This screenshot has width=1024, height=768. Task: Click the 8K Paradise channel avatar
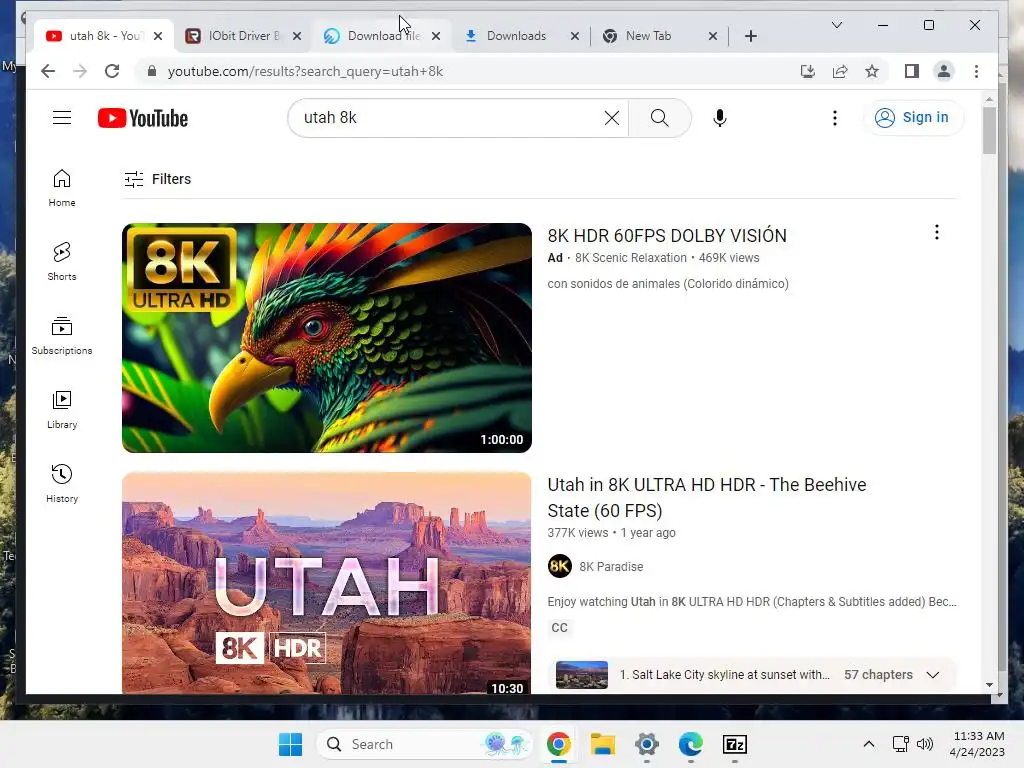560,566
